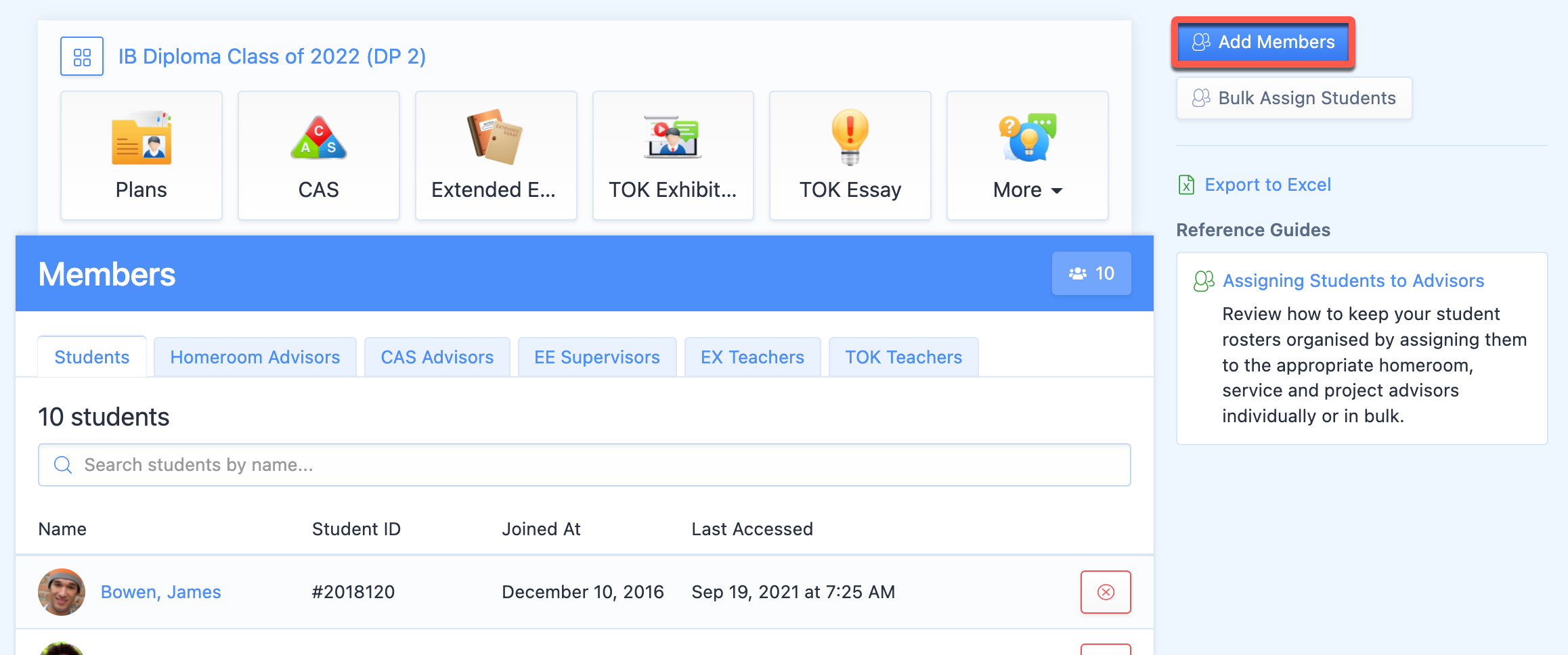The width and height of the screenshot is (1568, 655).
Task: Click Bulk Assign Students button
Action: (1294, 98)
